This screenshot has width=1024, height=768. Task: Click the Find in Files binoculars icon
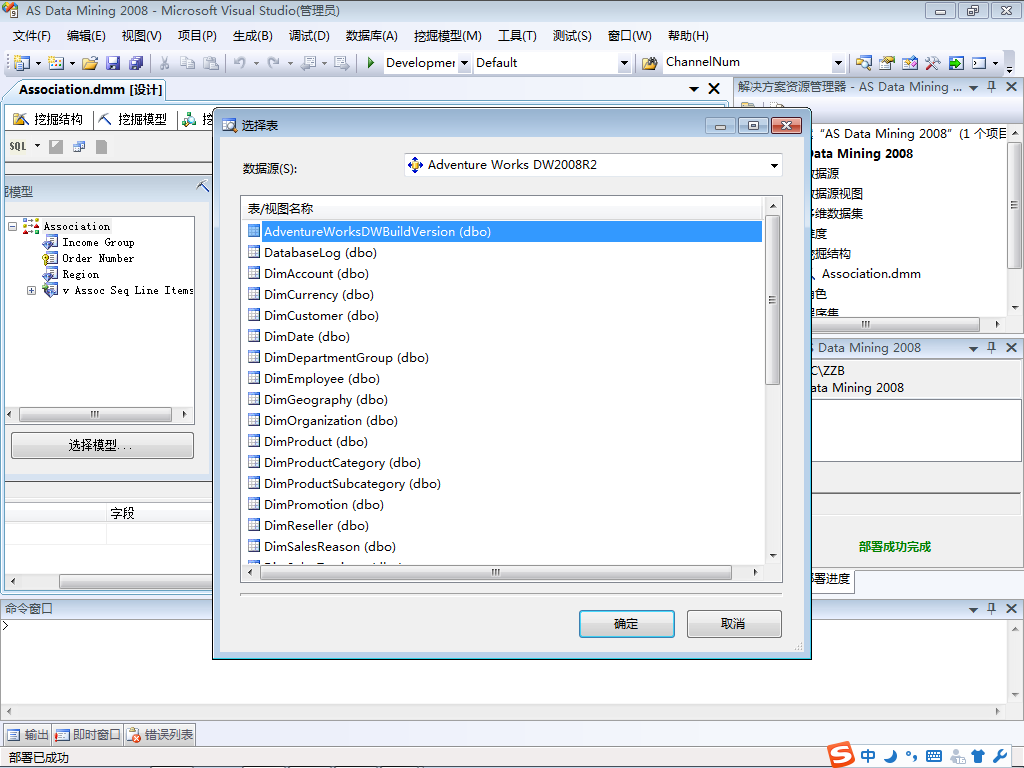[x=649, y=63]
